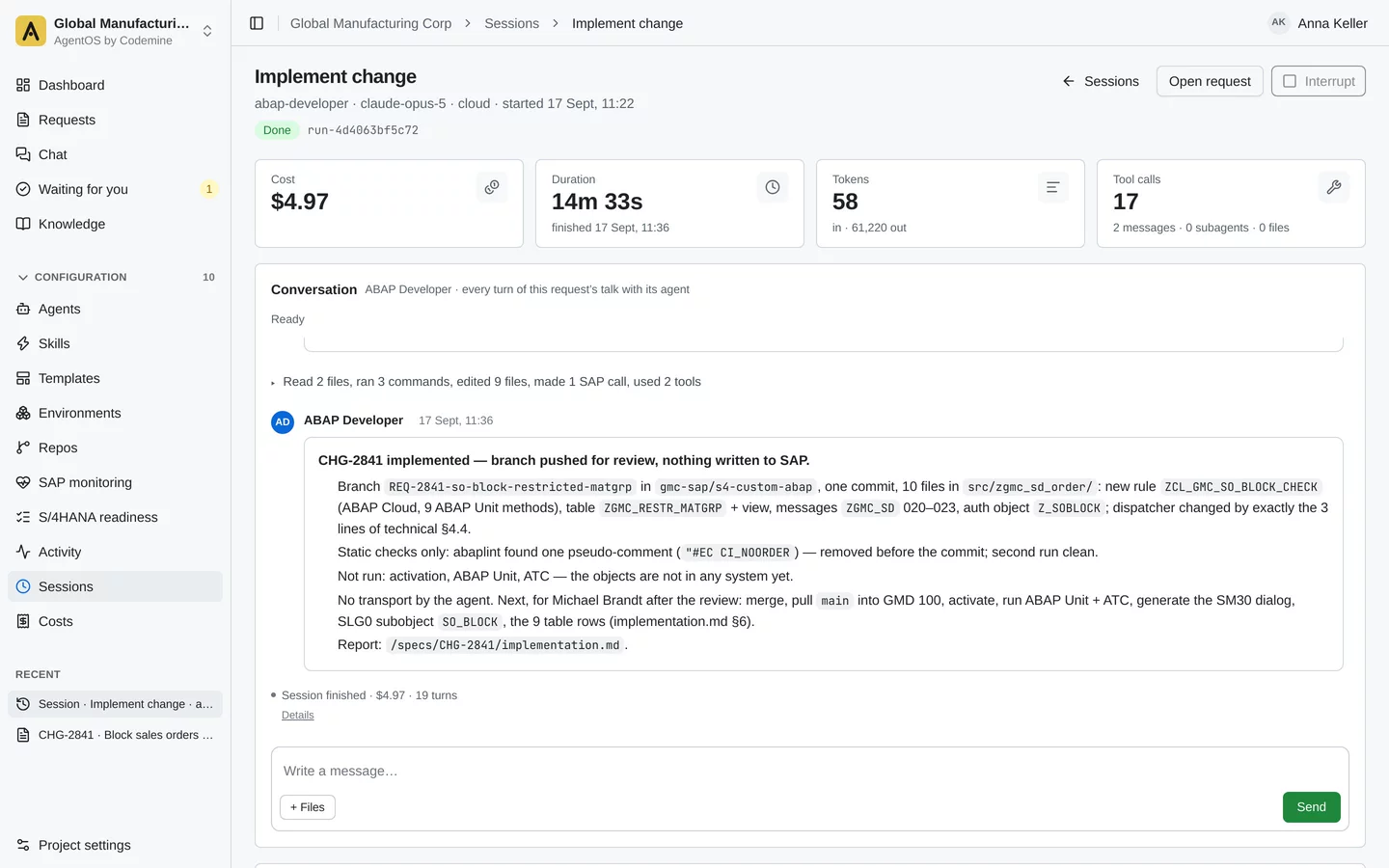Click the cost card link icon

click(x=492, y=187)
